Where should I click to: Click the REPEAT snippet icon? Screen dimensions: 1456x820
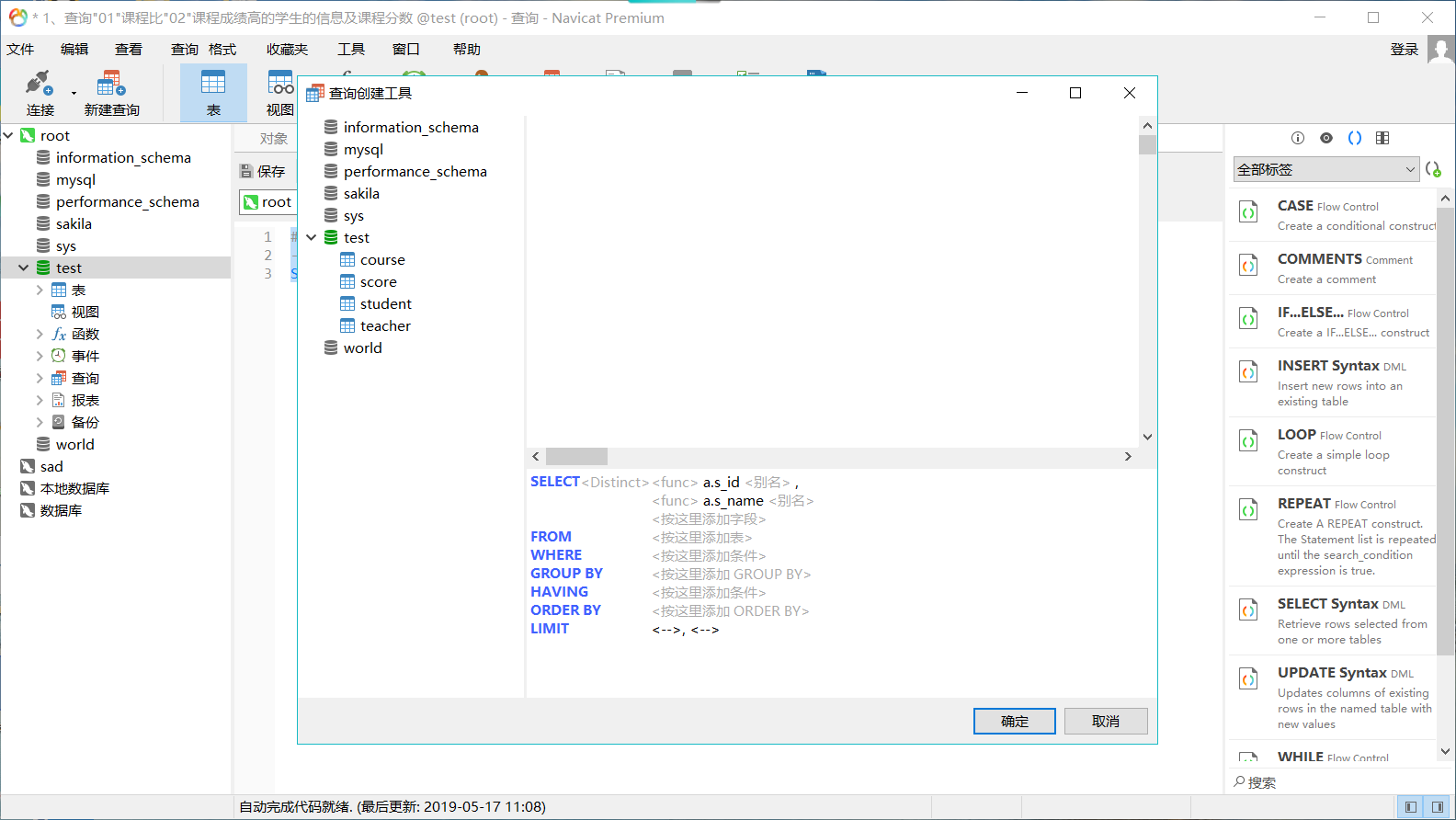pos(1248,510)
